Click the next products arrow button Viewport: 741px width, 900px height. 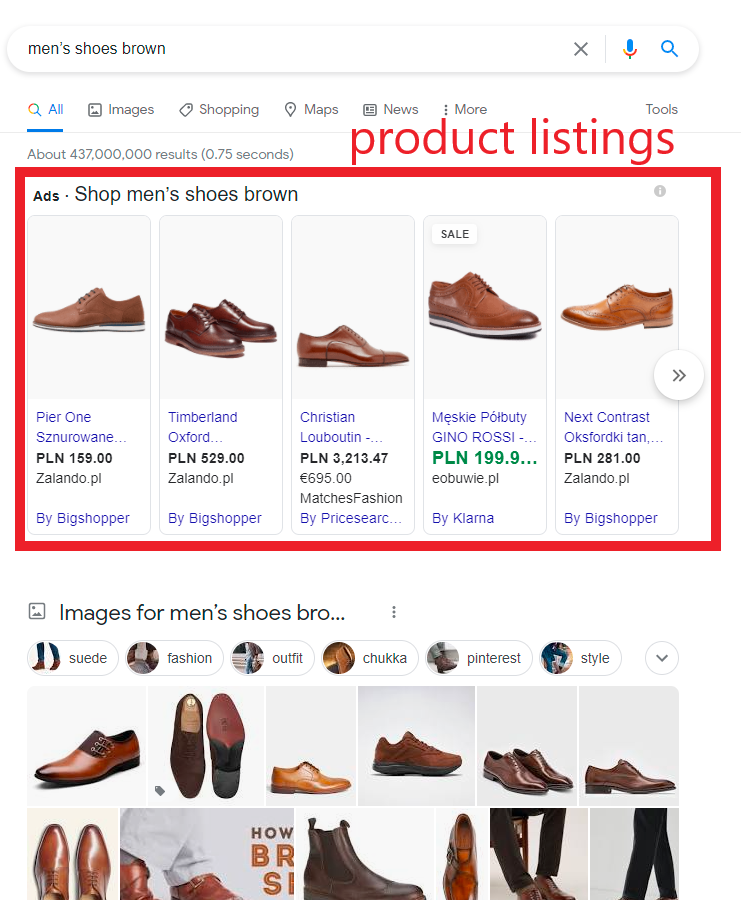point(679,376)
